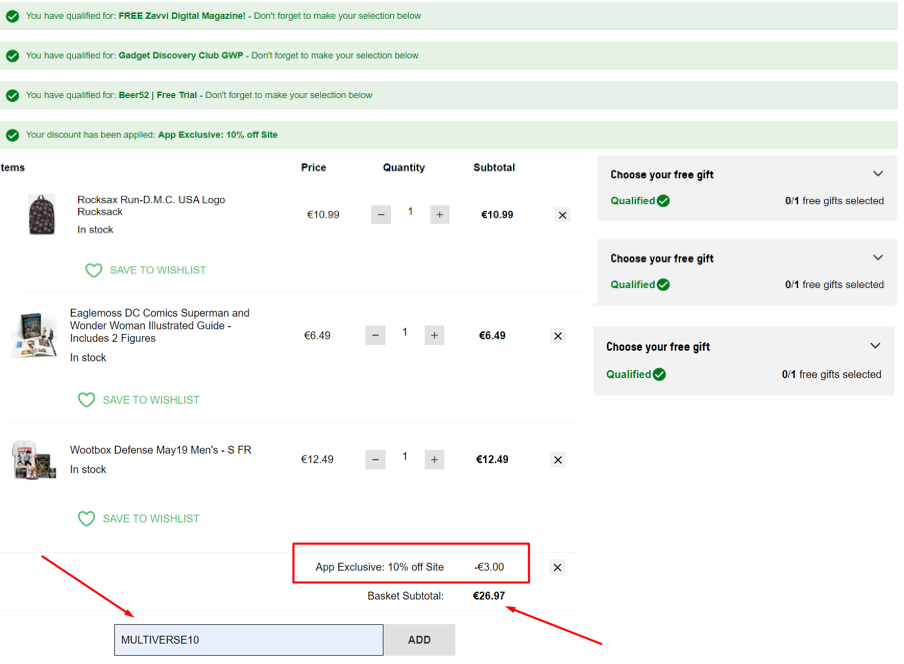Increase quantity of Wootbox Defense May19
The image size is (904, 664).
(434, 459)
